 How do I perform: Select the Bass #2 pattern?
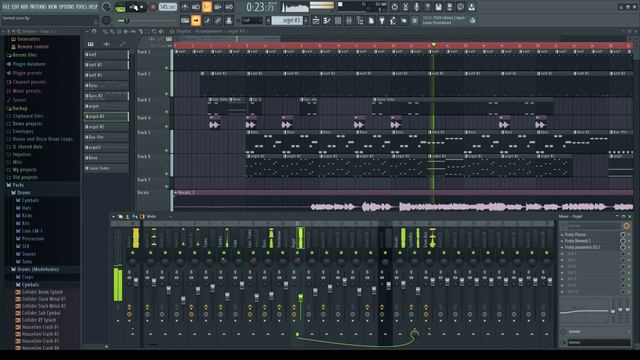pos(106,96)
